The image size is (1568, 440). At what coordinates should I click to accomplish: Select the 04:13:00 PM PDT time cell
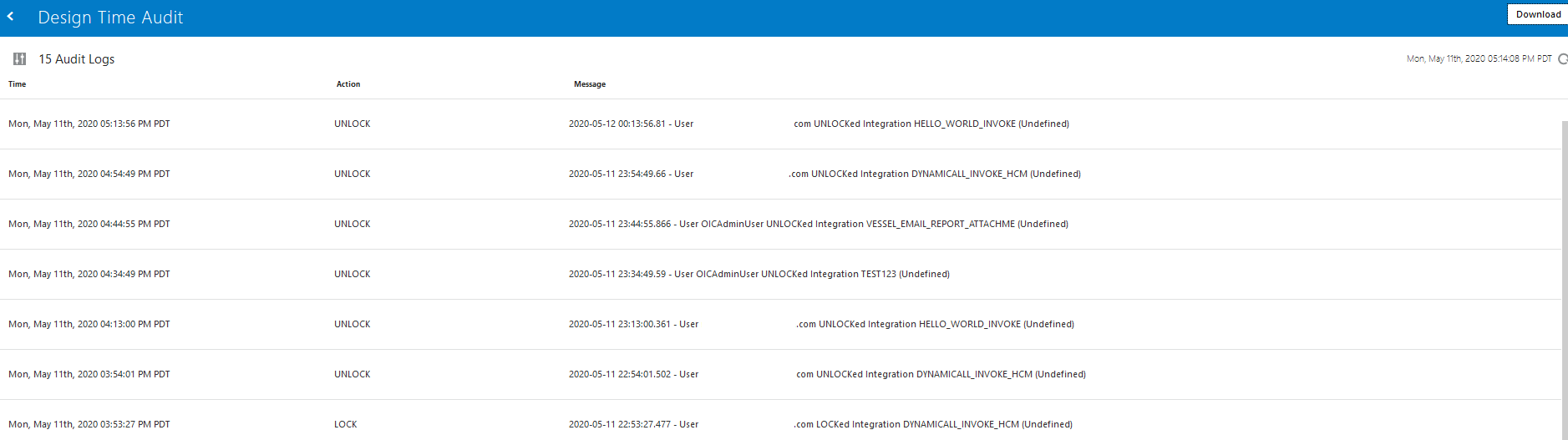point(89,324)
